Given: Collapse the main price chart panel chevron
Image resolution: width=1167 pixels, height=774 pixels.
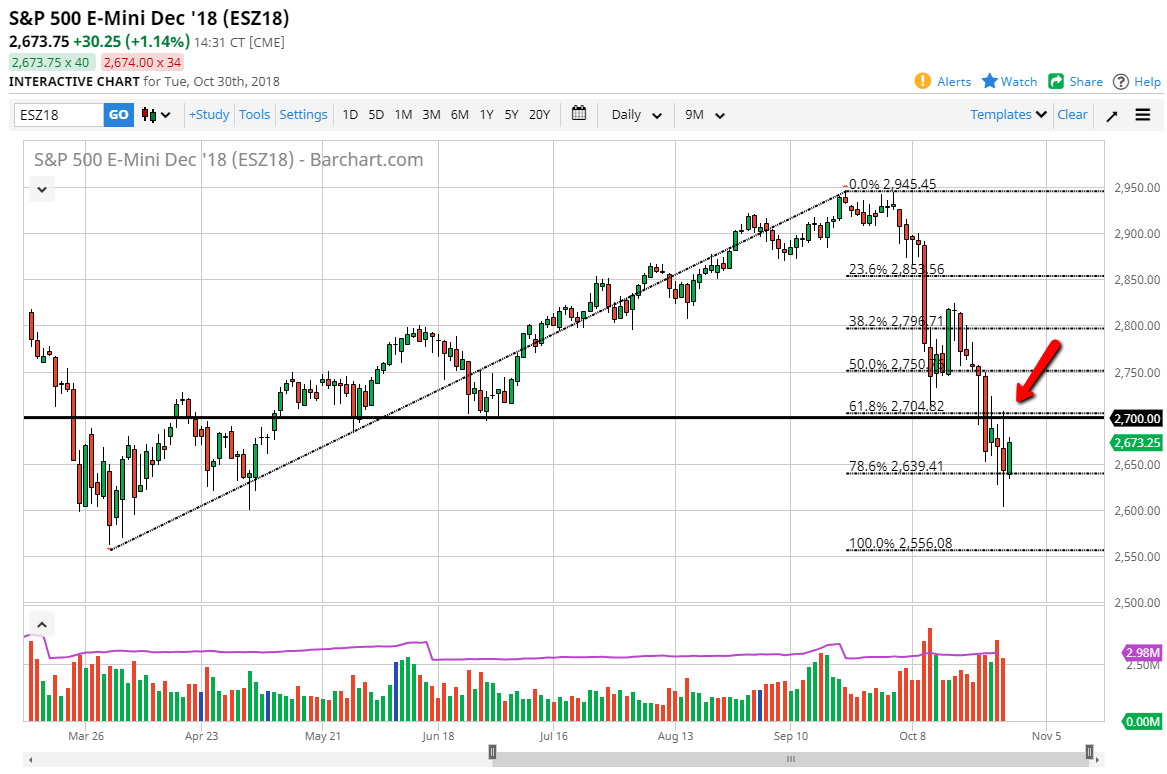Looking at the screenshot, I should [41, 189].
